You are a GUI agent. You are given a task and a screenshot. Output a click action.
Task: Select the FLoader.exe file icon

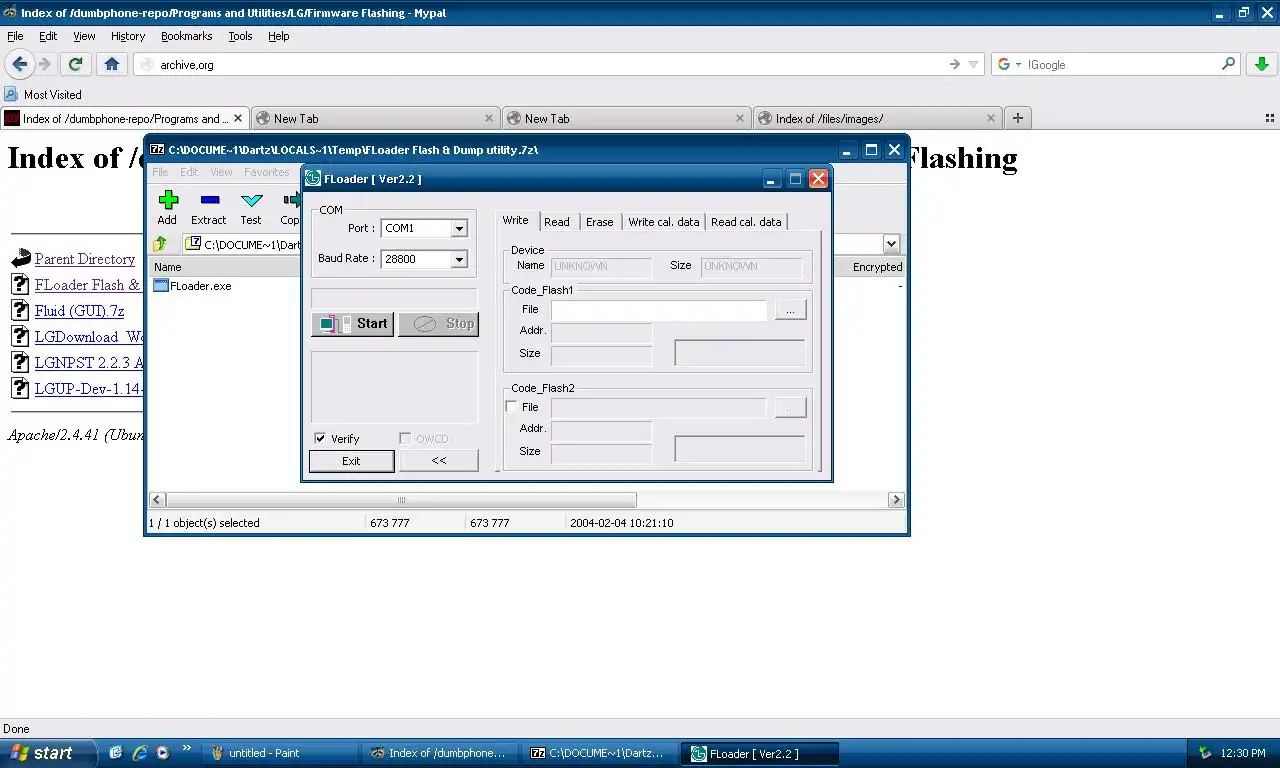click(161, 285)
